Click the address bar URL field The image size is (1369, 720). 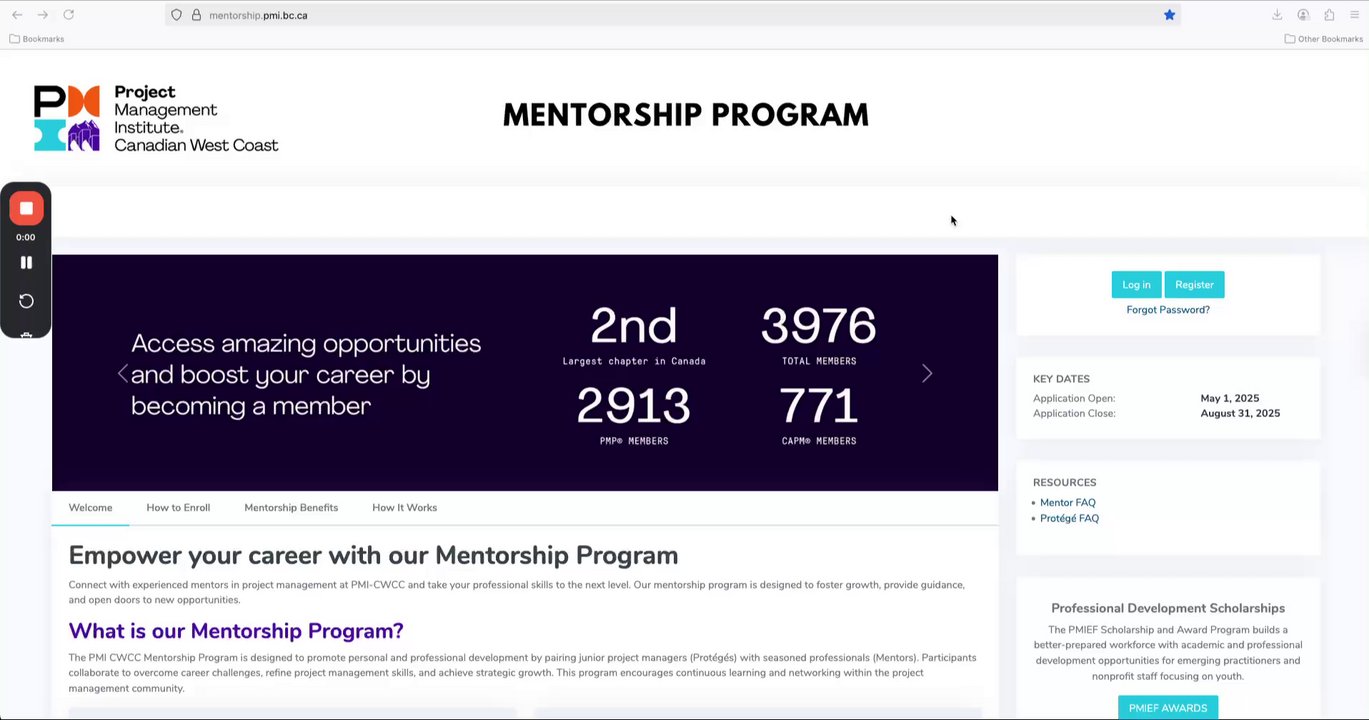(600, 15)
